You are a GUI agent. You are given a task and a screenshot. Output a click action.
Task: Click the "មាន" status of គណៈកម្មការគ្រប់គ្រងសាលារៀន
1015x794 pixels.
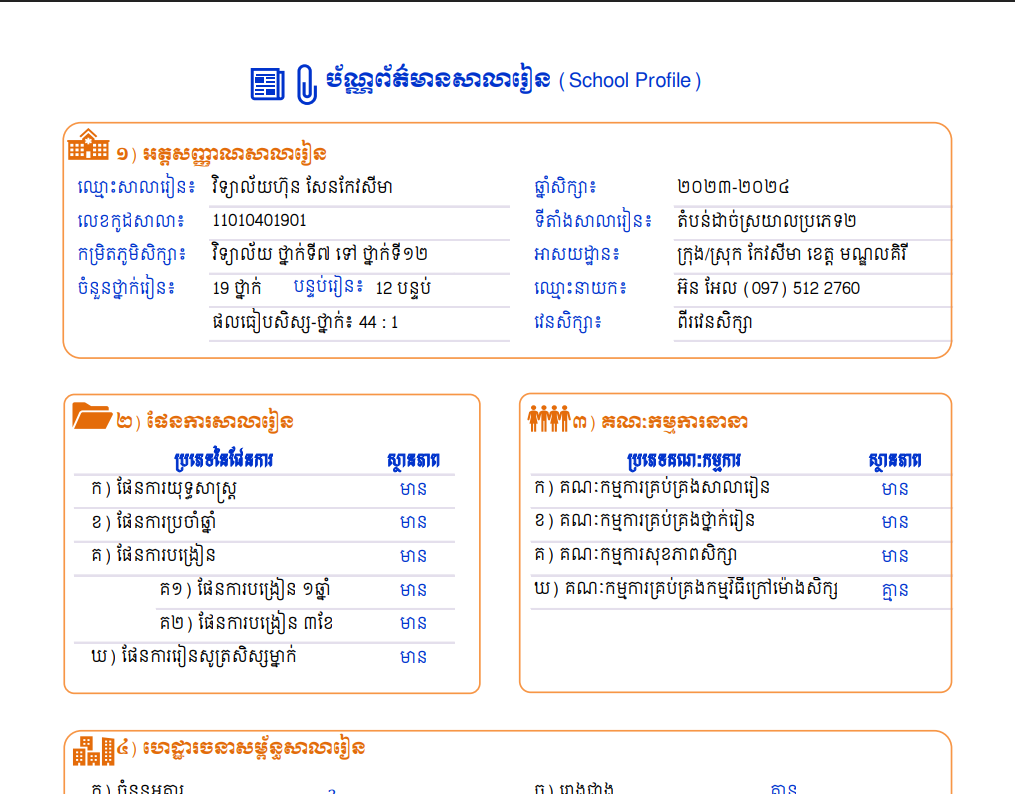(x=895, y=489)
